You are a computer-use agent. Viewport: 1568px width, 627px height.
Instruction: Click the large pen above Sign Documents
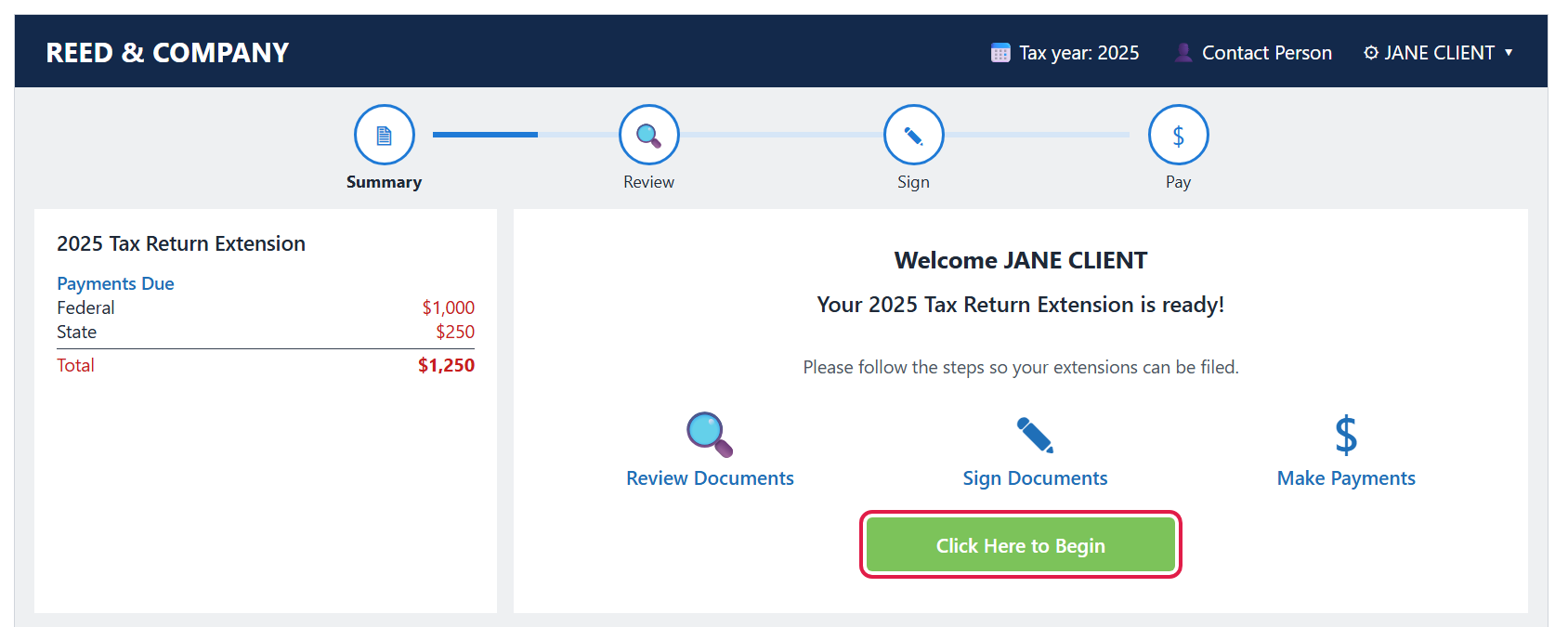pyautogui.click(x=1035, y=435)
